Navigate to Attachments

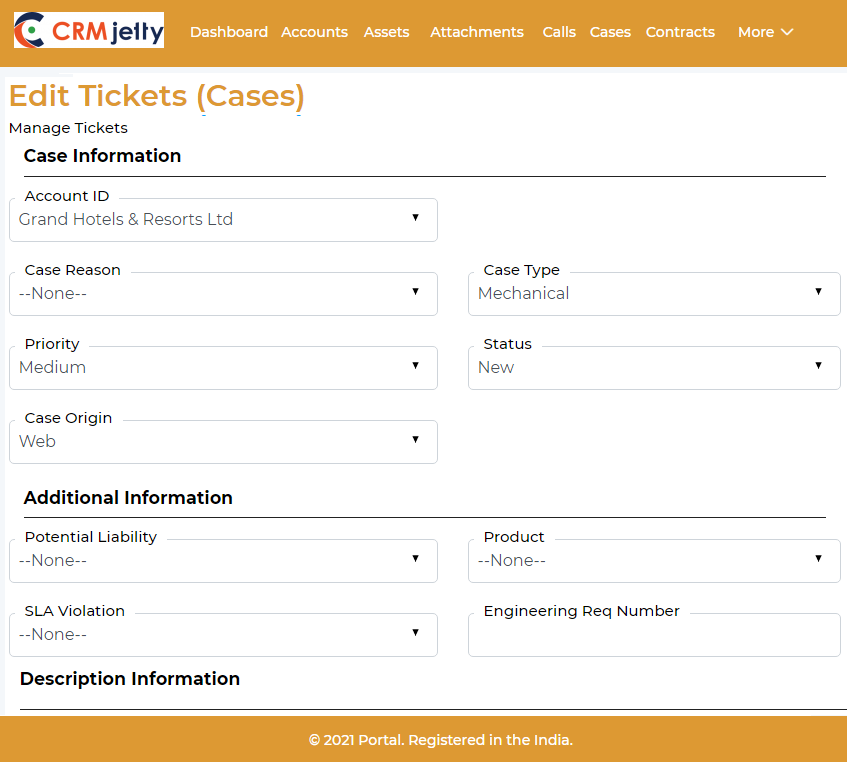coord(477,32)
